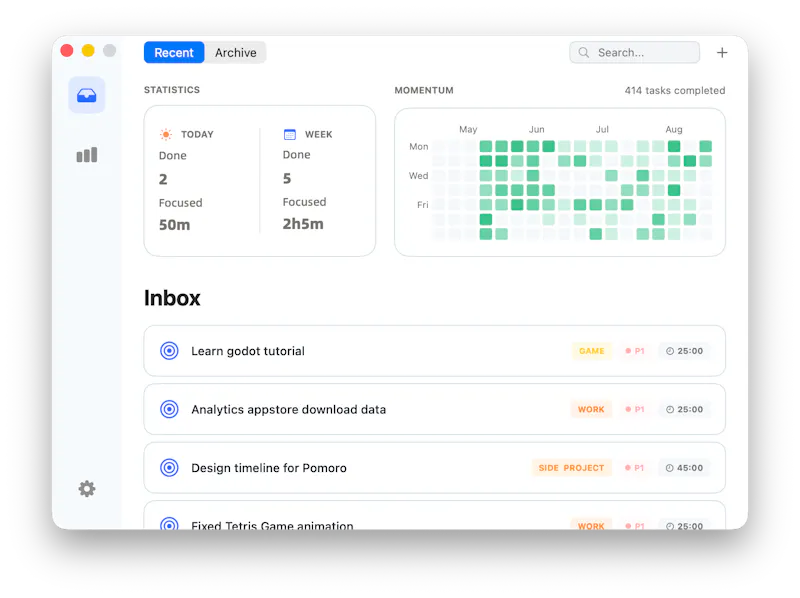Click the 414 tasks completed text

(x=674, y=90)
